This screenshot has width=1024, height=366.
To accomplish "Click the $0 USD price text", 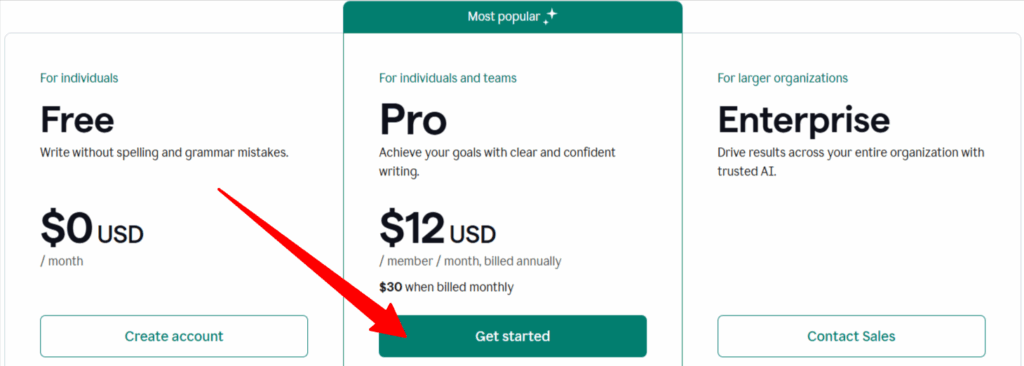I will click(91, 227).
